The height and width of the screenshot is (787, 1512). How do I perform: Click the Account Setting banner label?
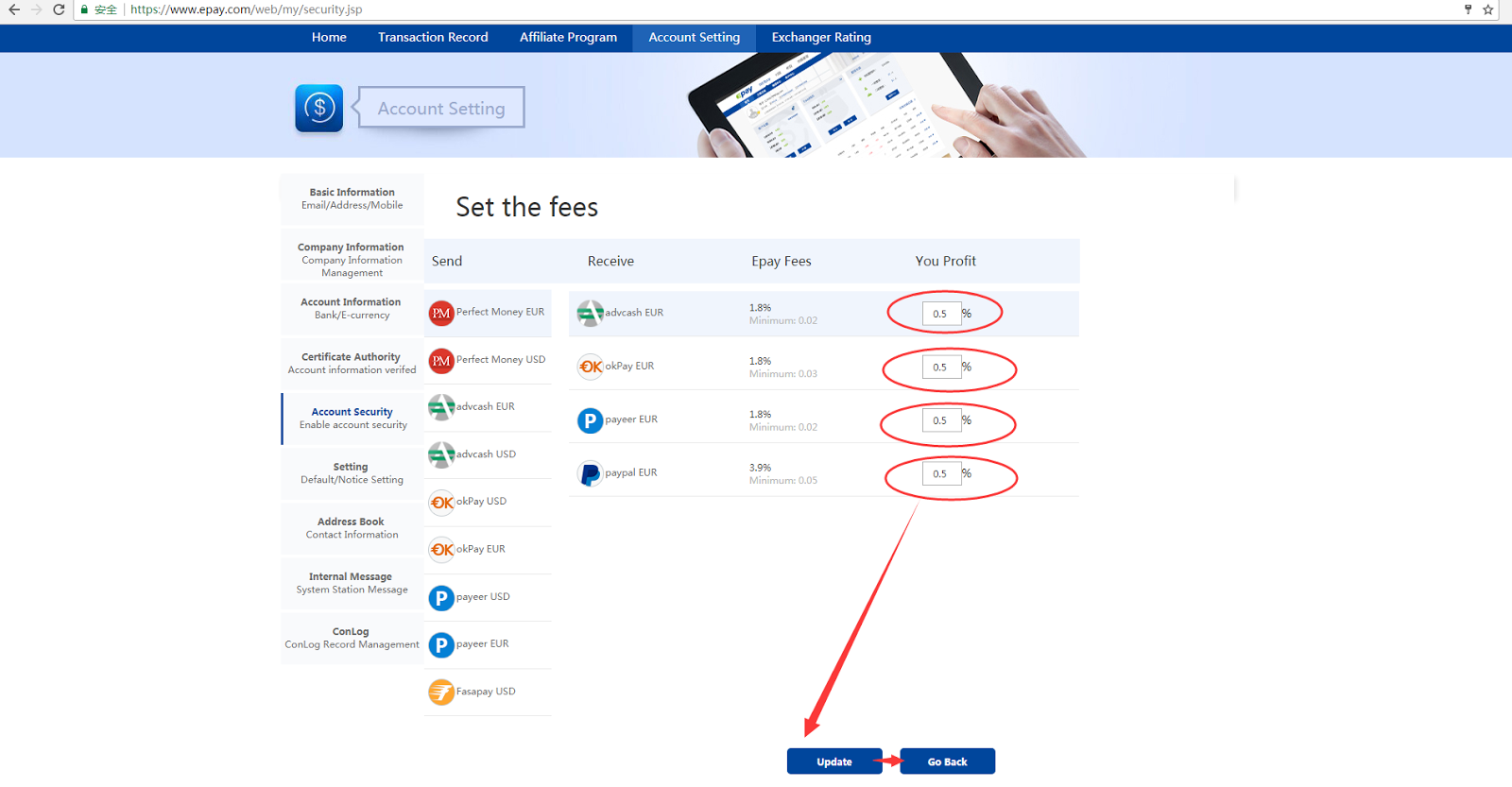click(441, 108)
